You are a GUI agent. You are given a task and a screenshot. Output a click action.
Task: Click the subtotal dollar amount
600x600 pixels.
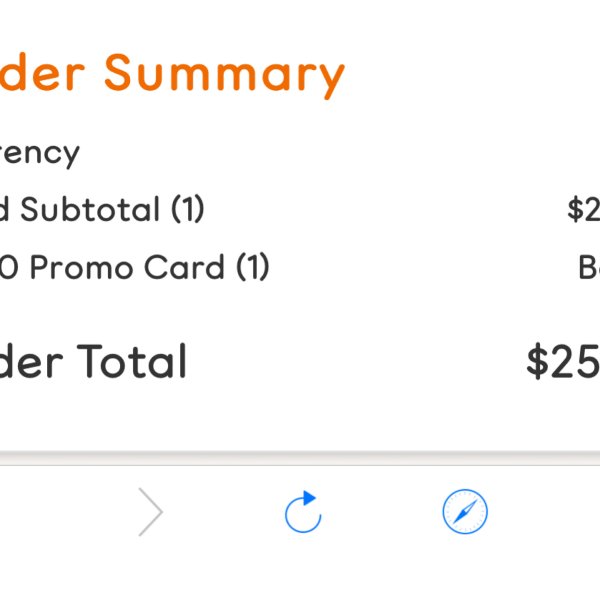coord(584,209)
